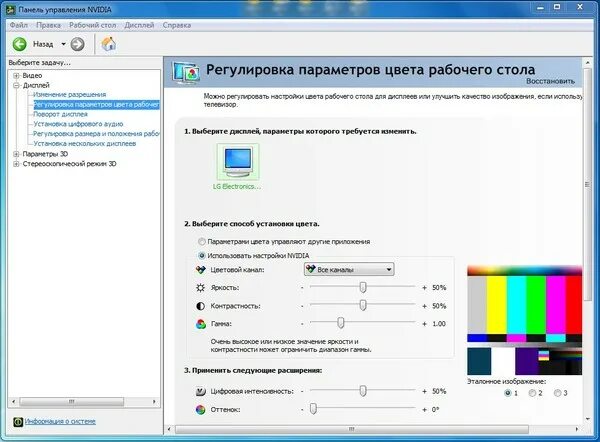
Task: Open Изменение разрешения task
Action: (x=70, y=94)
